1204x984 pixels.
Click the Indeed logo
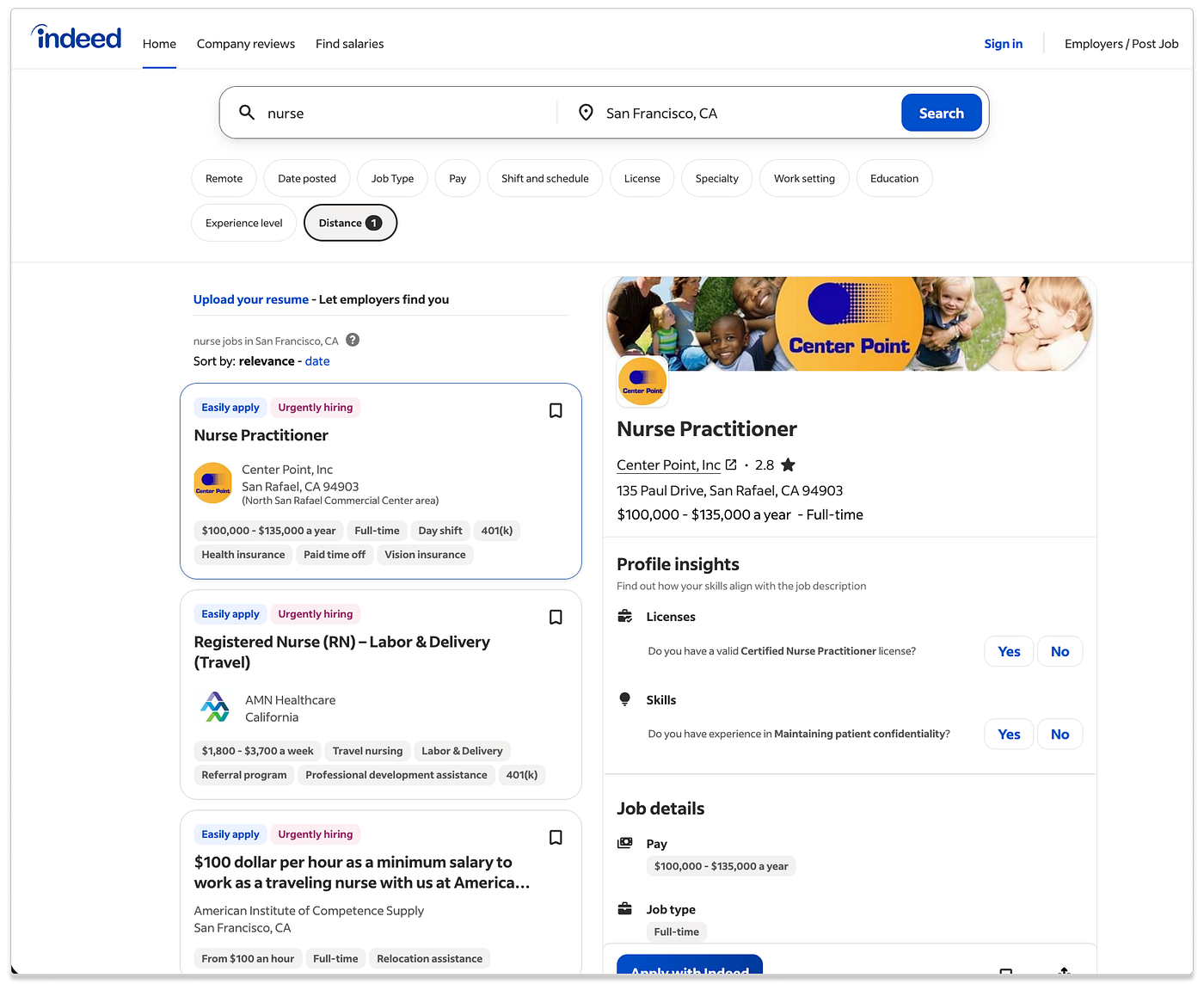[77, 38]
